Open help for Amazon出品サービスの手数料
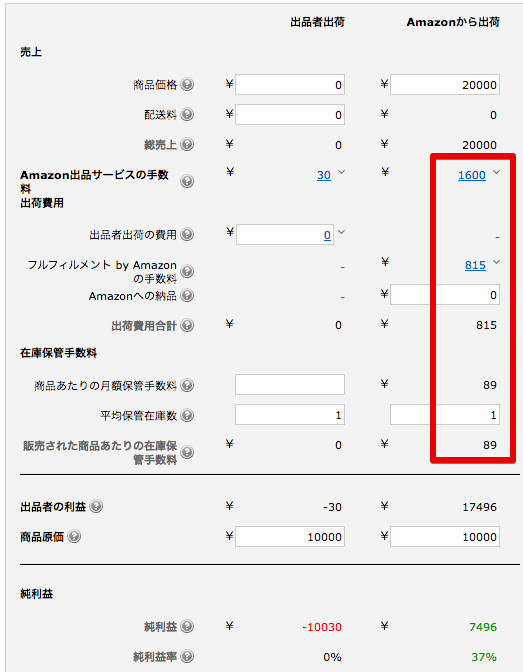 click(187, 181)
